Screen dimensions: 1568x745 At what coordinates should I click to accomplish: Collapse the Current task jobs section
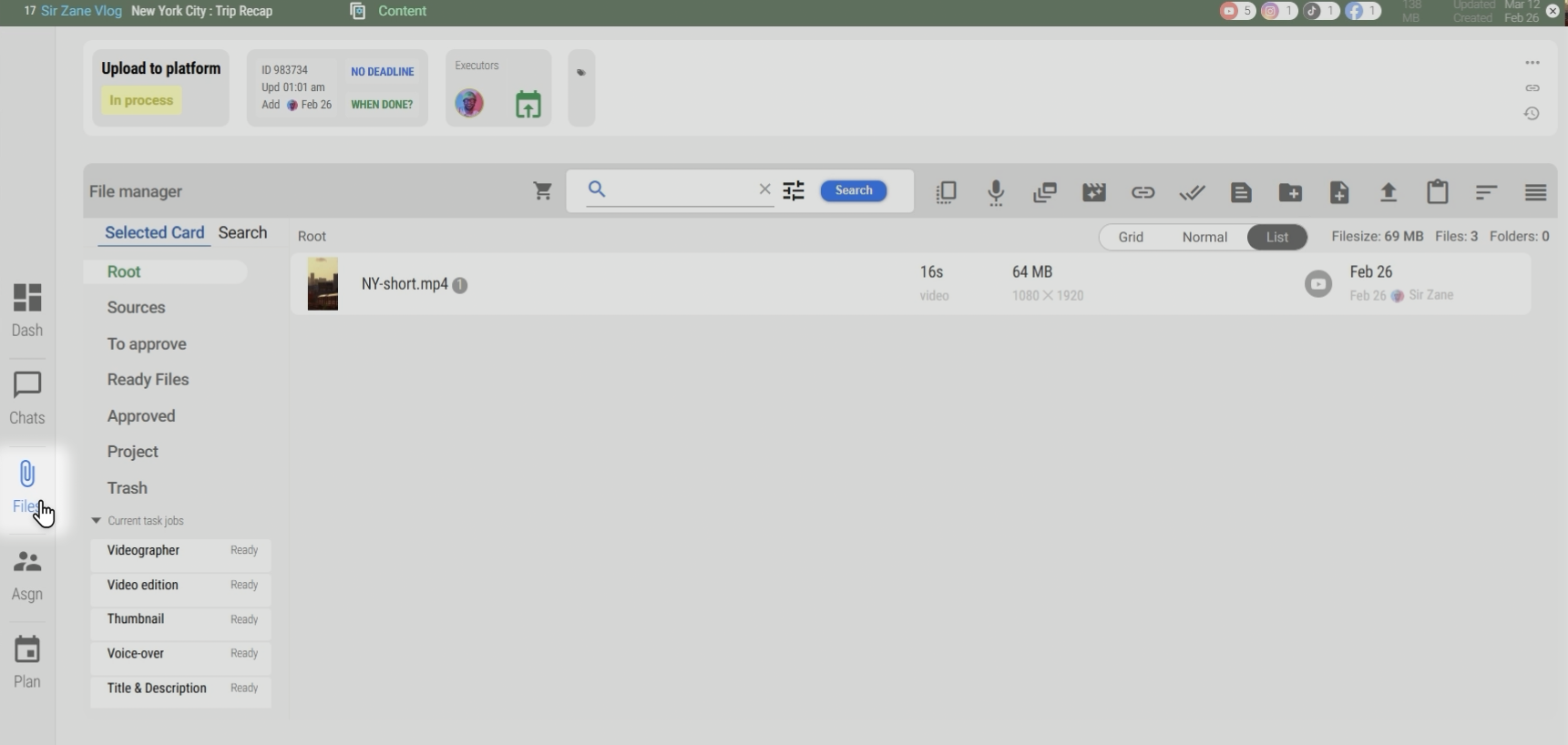point(97,521)
